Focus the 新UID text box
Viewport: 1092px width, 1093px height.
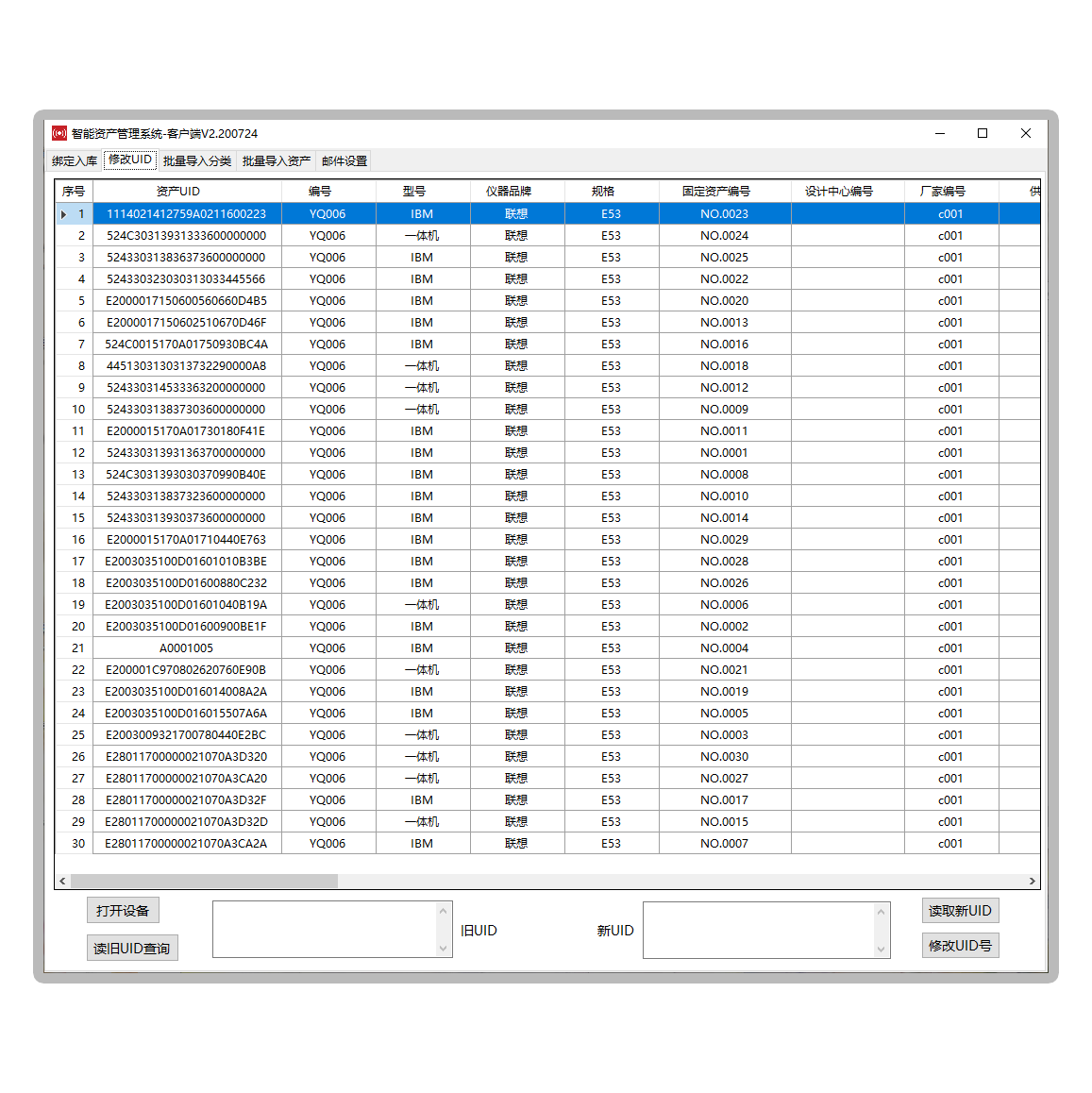click(x=758, y=930)
